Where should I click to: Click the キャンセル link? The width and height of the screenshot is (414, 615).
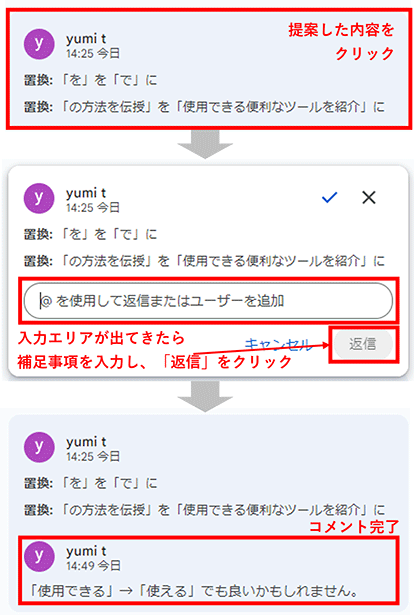(278, 344)
